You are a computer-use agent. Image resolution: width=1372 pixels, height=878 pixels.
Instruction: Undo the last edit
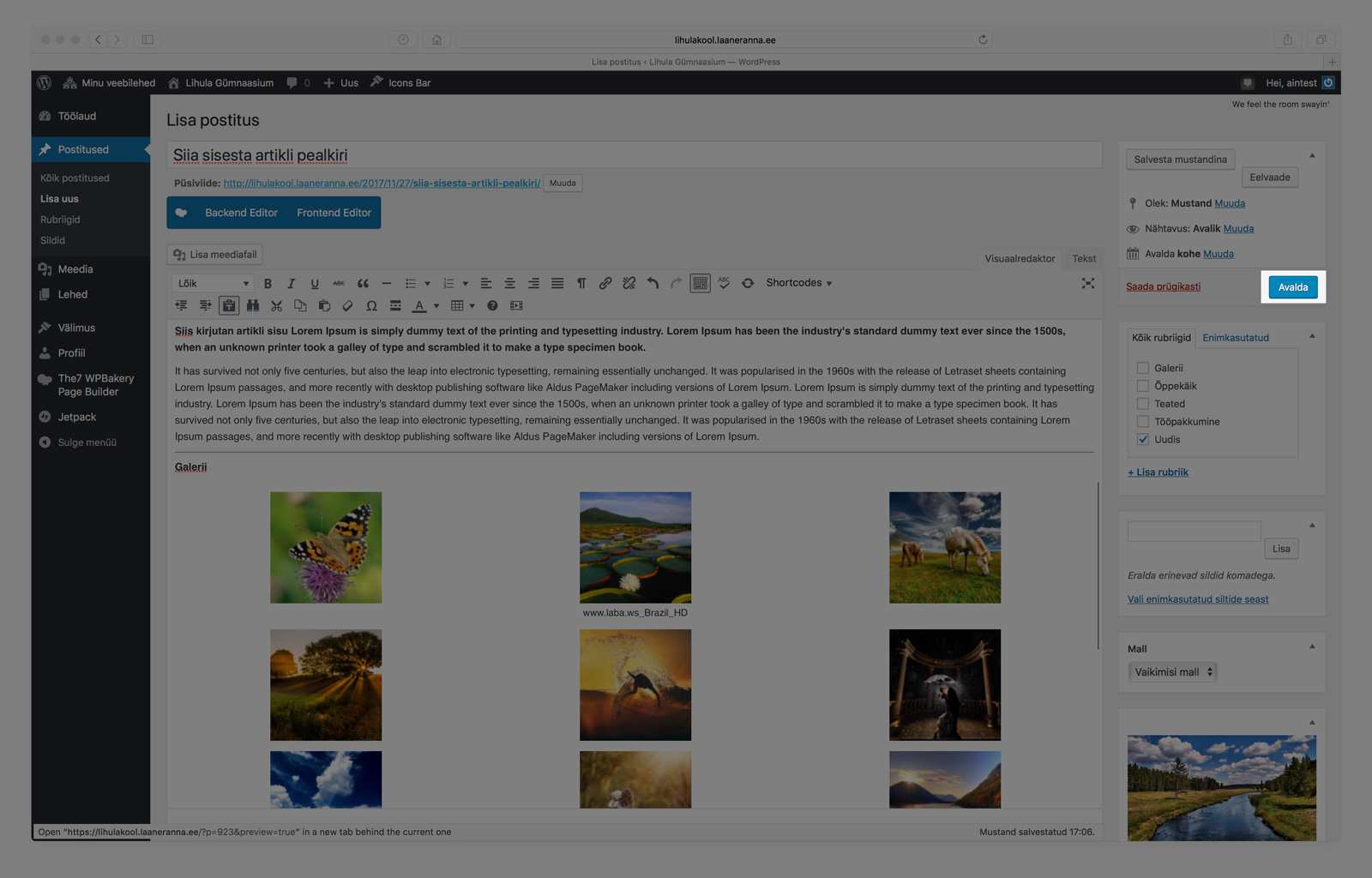click(x=653, y=284)
